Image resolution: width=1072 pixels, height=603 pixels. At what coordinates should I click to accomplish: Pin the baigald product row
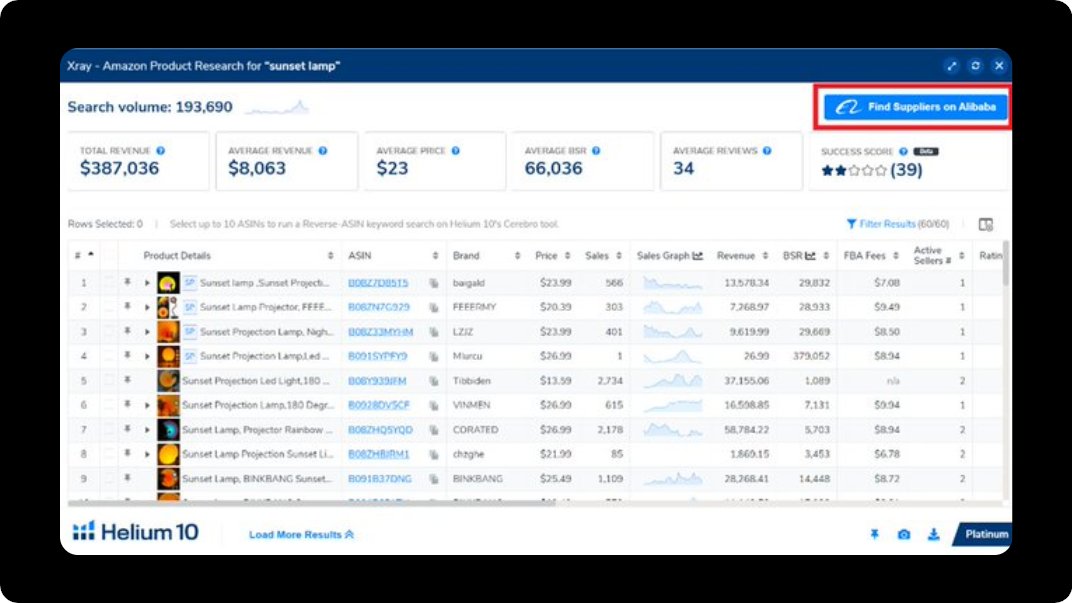(x=127, y=282)
